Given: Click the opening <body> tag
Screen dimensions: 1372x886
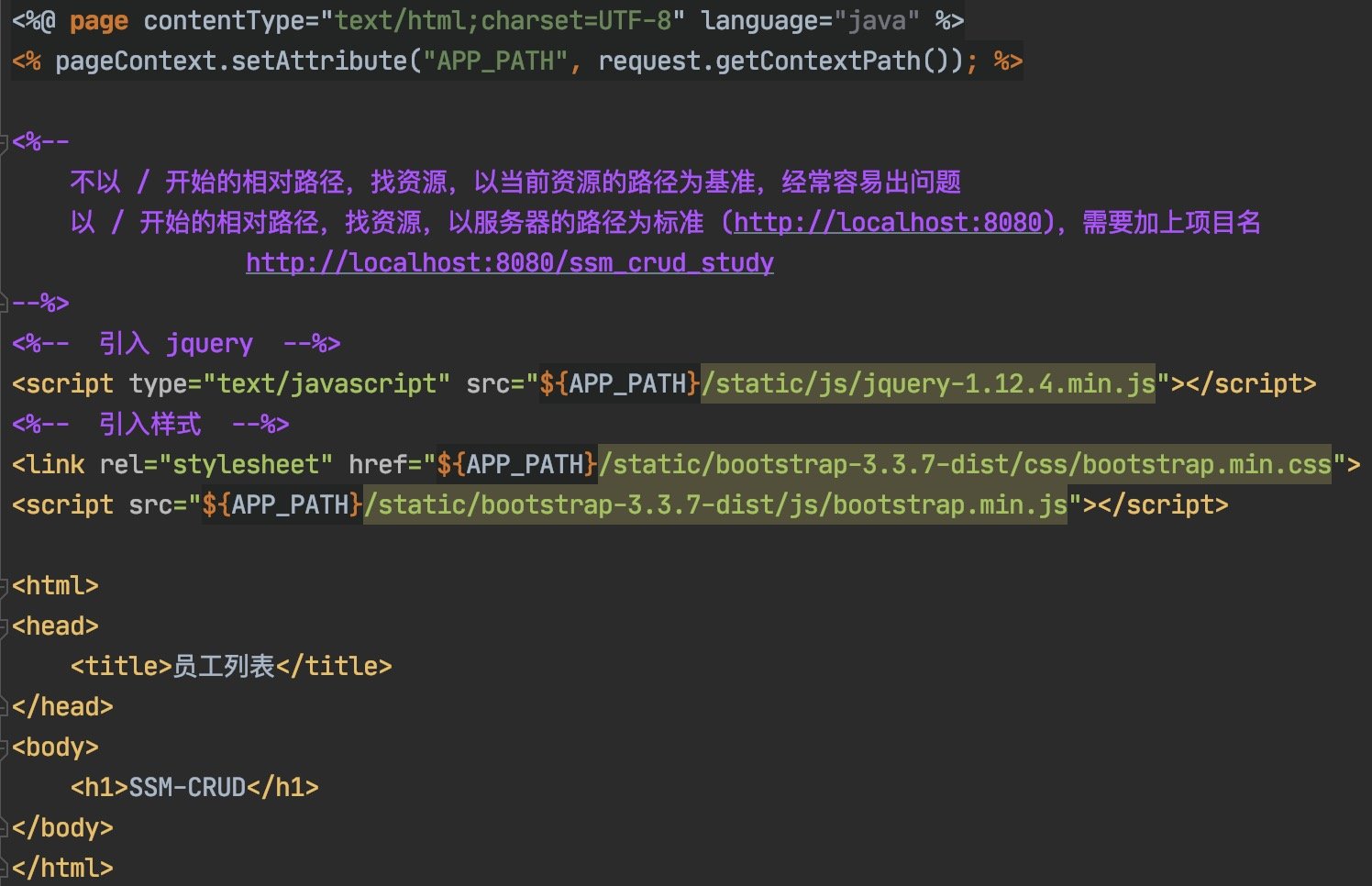Looking at the screenshot, I should pos(55,748).
